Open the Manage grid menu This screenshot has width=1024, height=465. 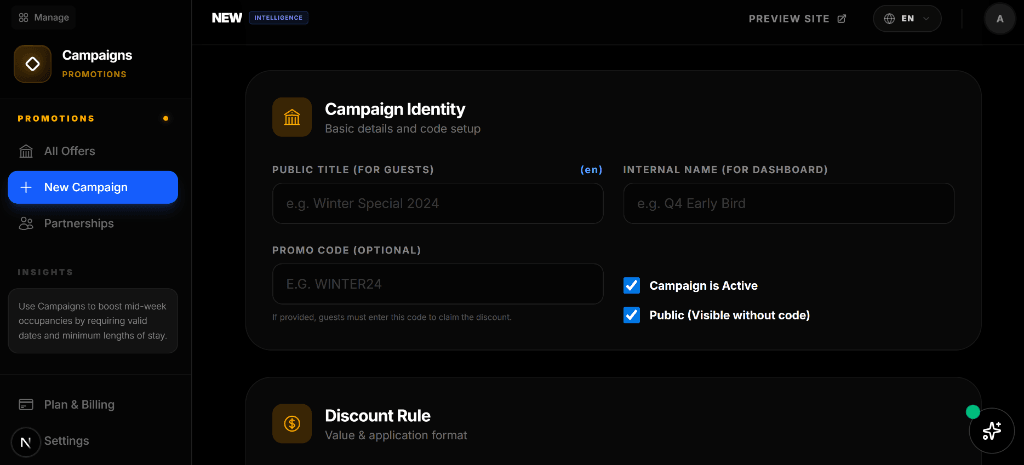click(x=44, y=18)
